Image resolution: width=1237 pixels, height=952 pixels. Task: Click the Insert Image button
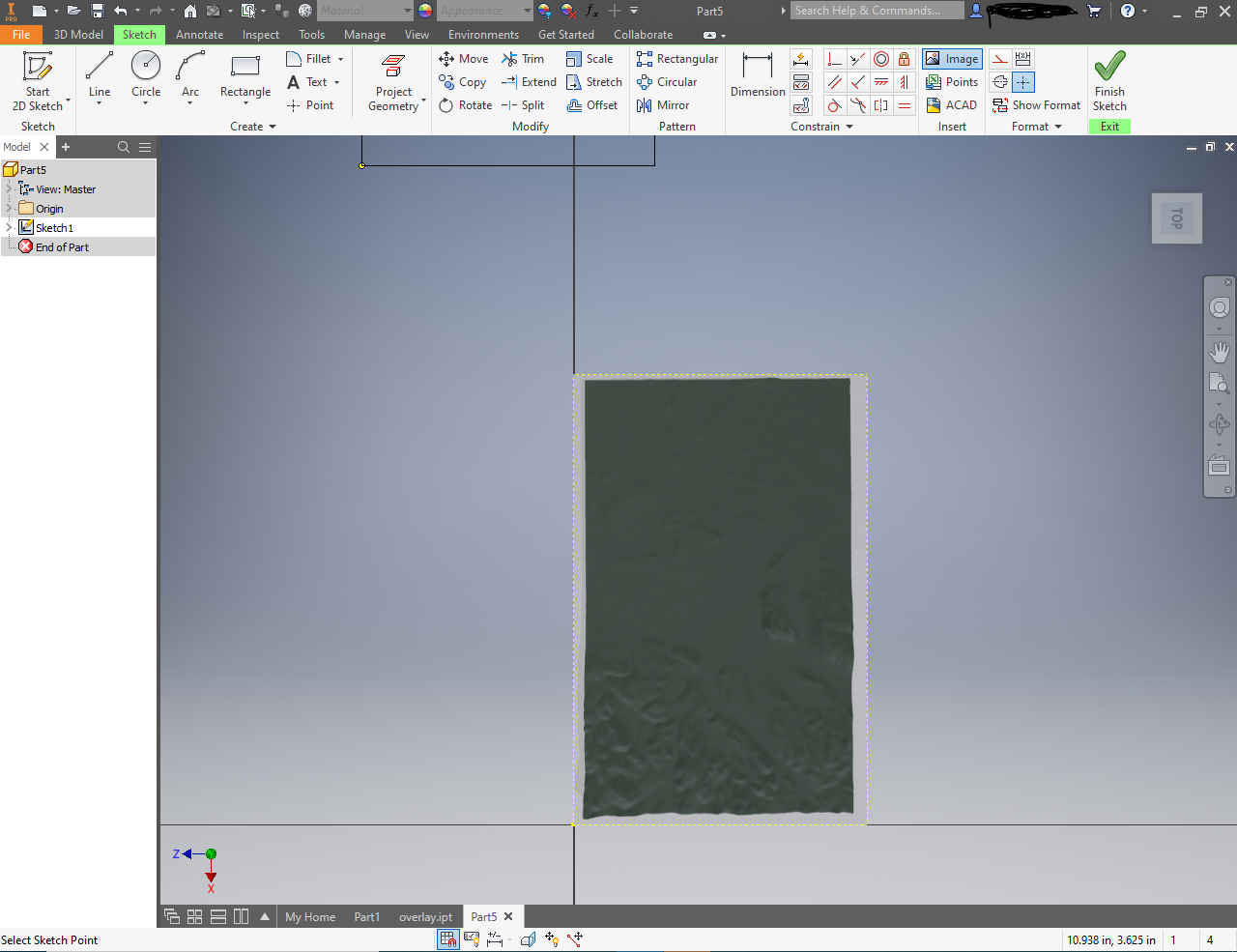[952, 59]
